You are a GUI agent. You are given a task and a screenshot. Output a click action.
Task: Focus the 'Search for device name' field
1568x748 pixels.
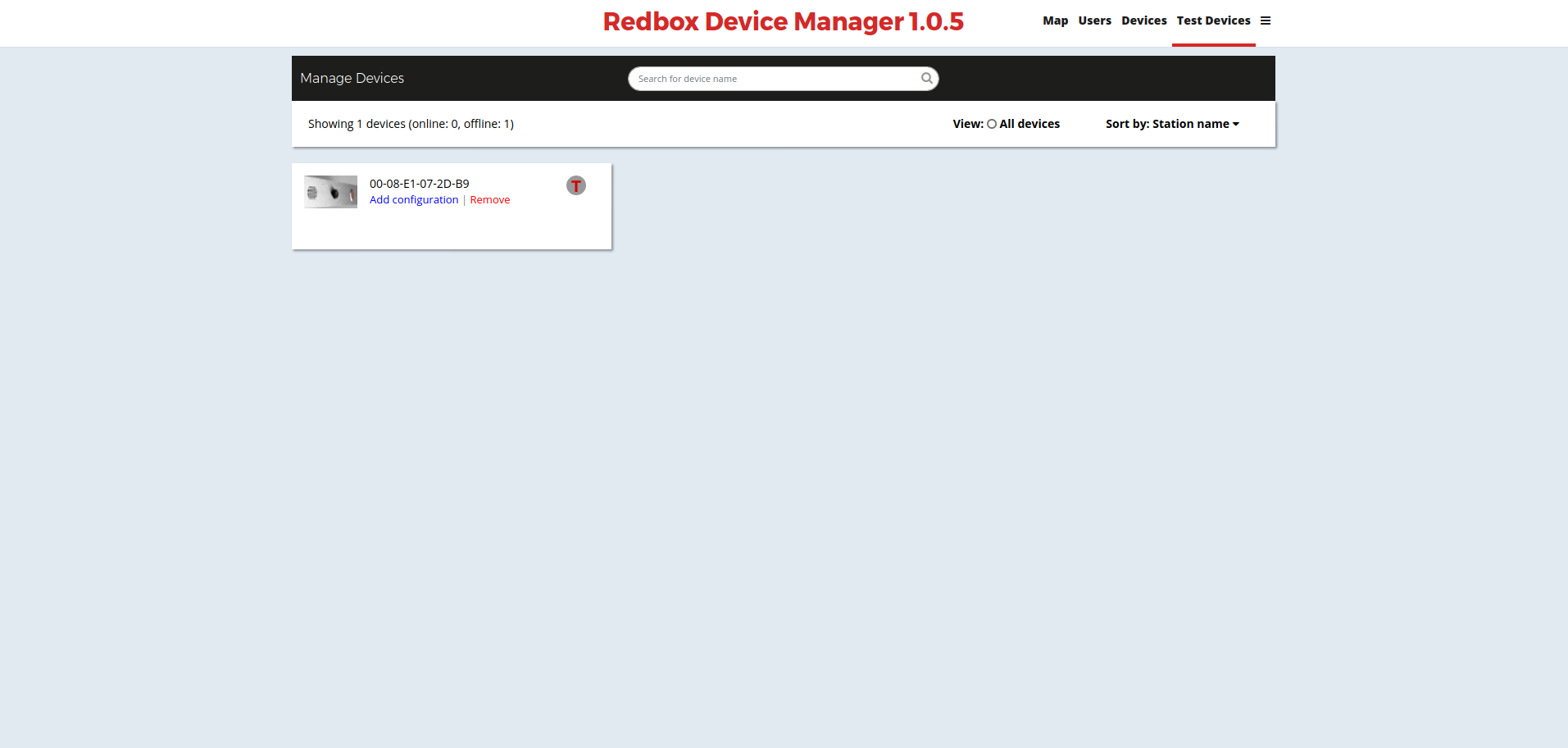click(775, 79)
